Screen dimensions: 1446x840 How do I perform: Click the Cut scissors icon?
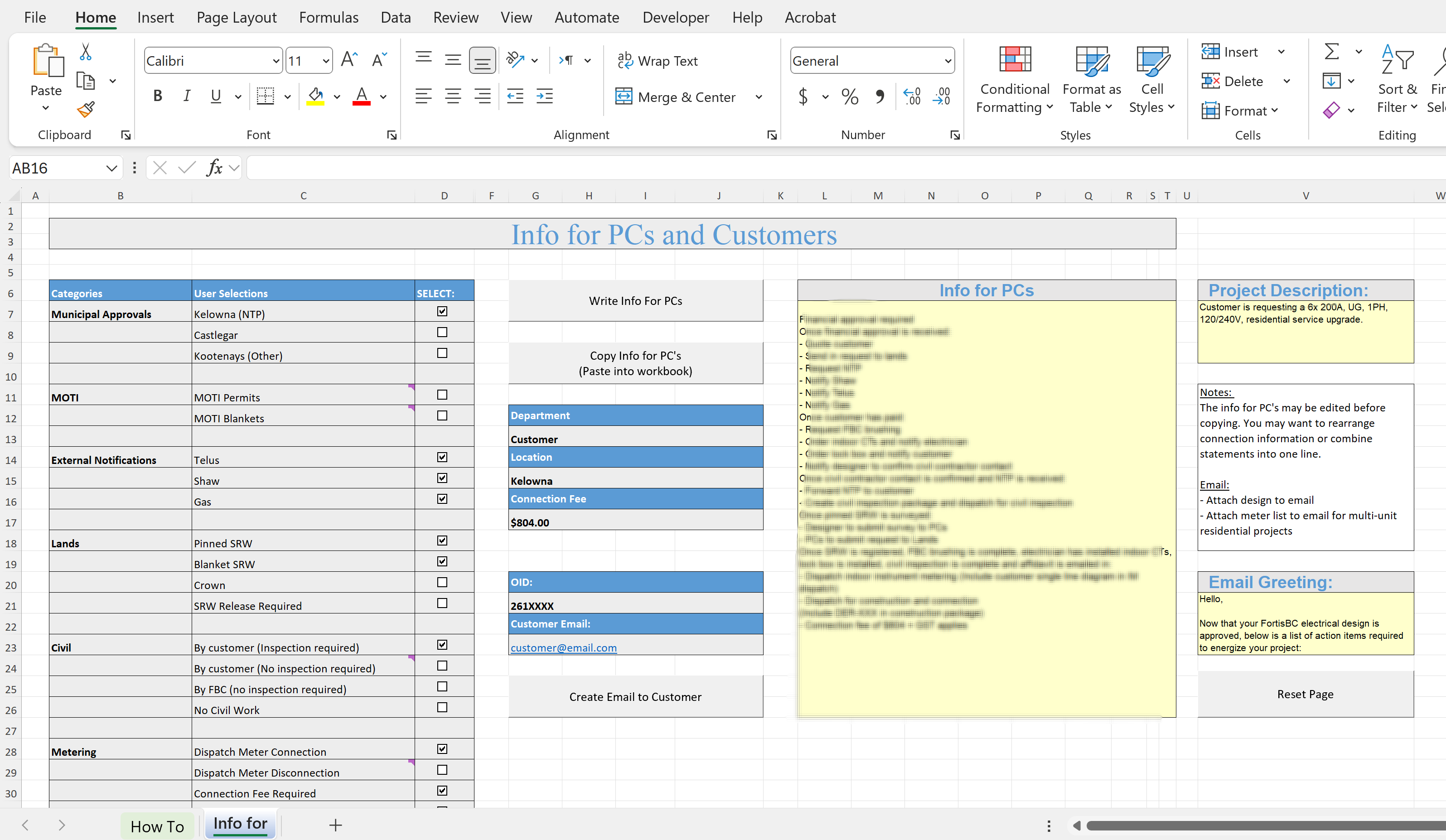pyautogui.click(x=86, y=52)
